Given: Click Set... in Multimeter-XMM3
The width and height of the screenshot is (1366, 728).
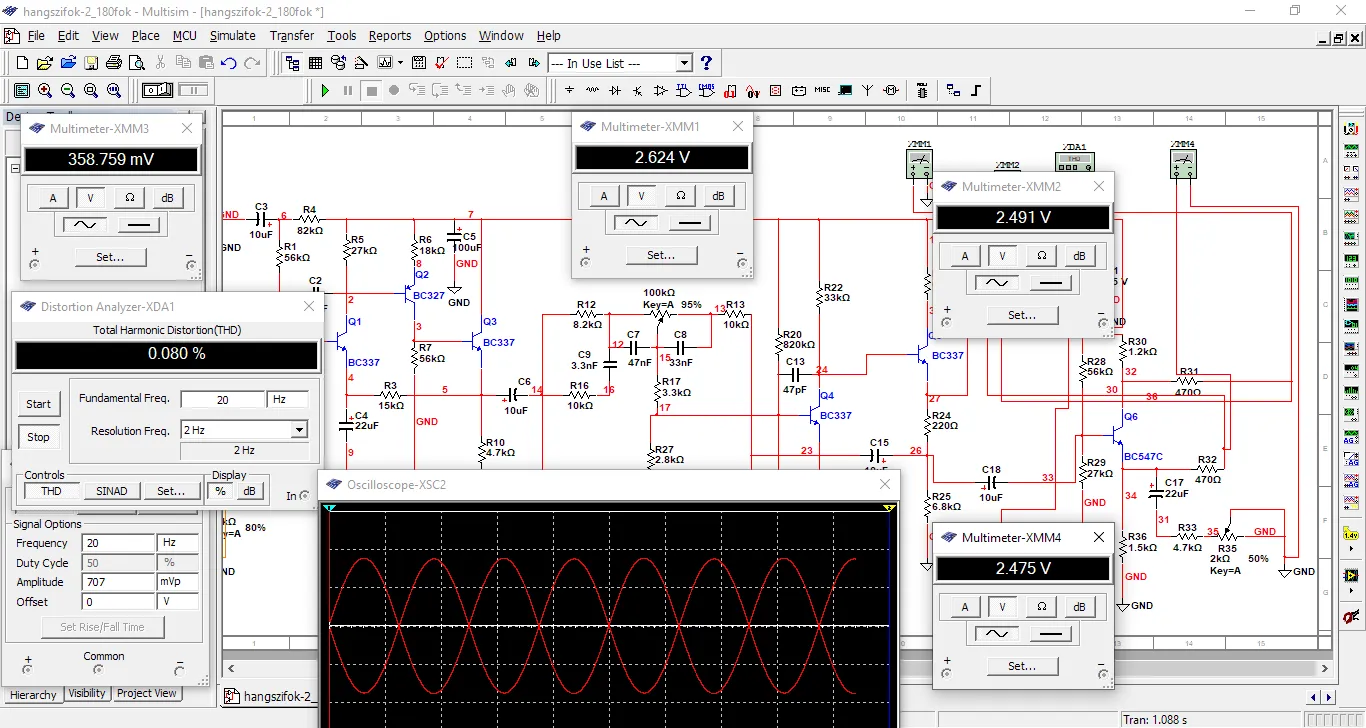Looking at the screenshot, I should point(110,257).
